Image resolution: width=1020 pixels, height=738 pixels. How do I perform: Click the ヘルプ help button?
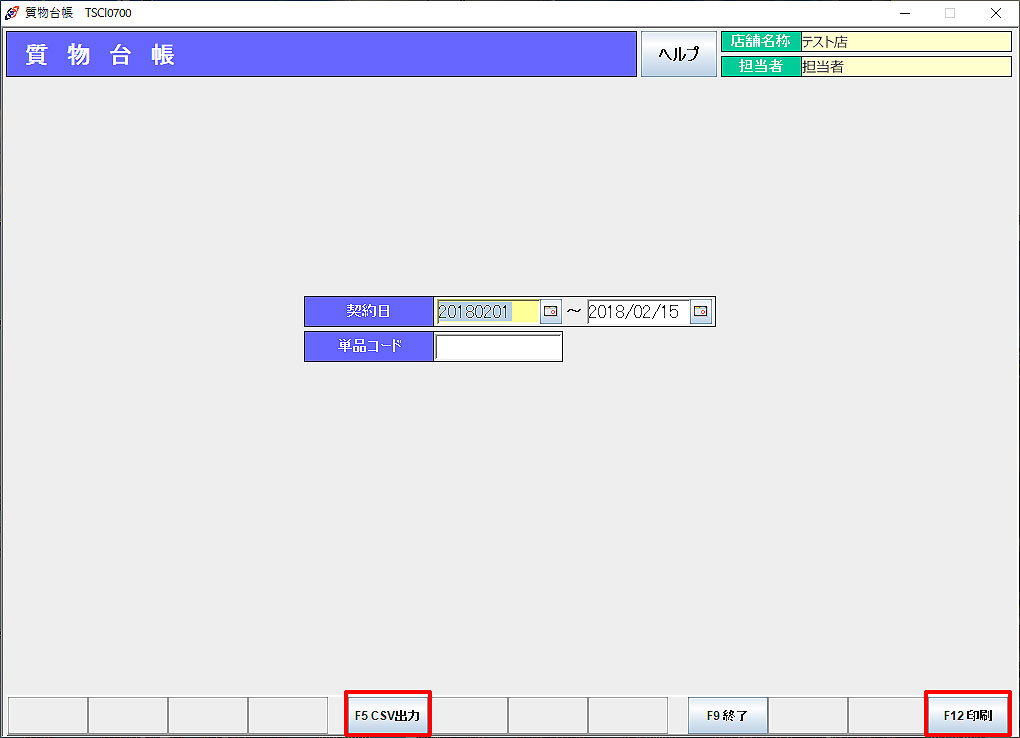pyautogui.click(x=678, y=54)
